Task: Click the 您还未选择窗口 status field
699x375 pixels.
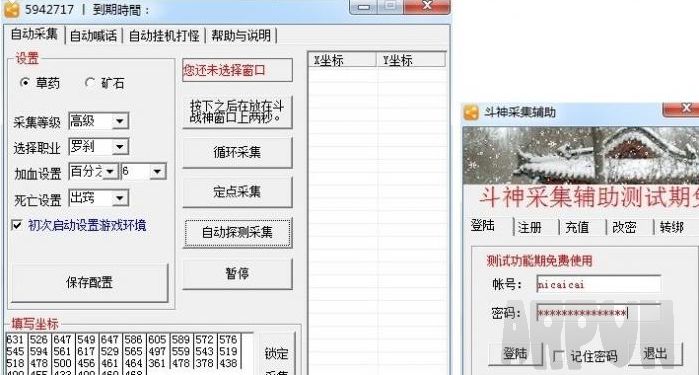Action: (x=237, y=70)
